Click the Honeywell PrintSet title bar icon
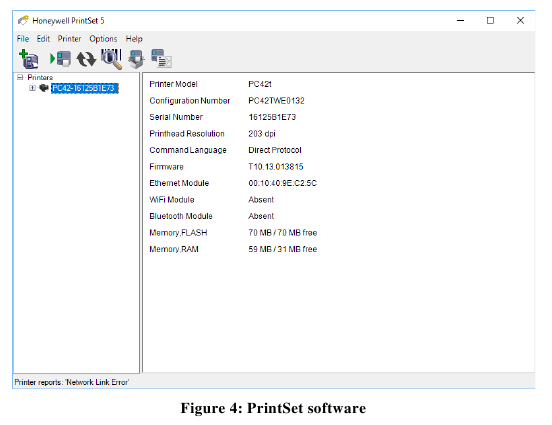 pyautogui.click(x=23, y=20)
